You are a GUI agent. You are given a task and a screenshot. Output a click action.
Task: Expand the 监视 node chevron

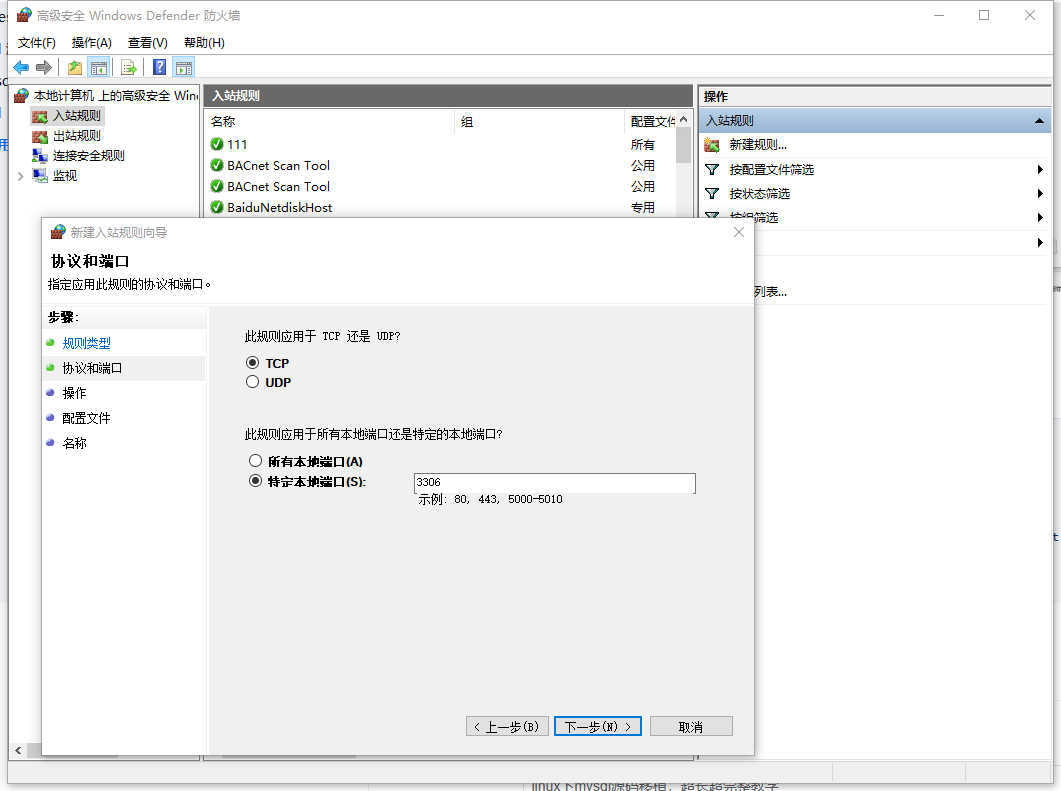point(20,176)
